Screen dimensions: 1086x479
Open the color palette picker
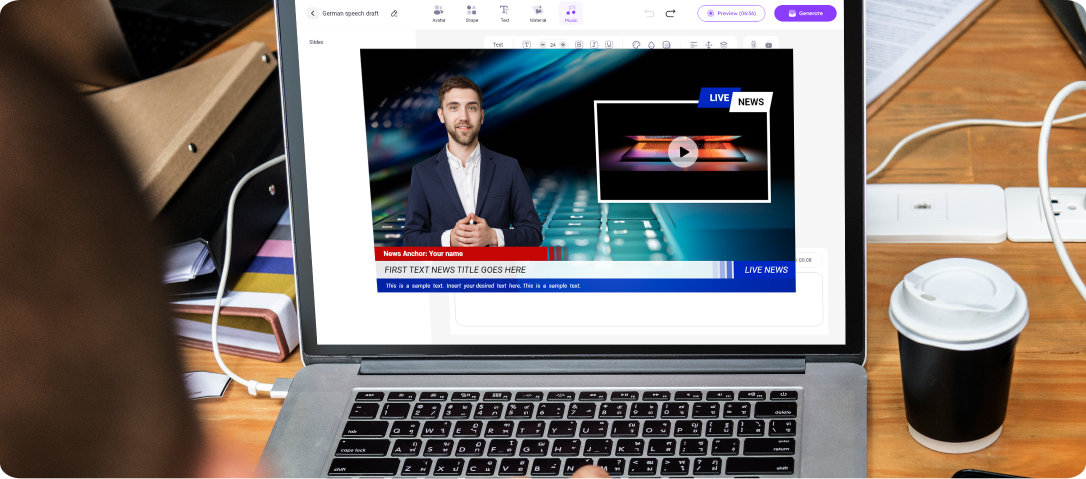click(x=636, y=45)
